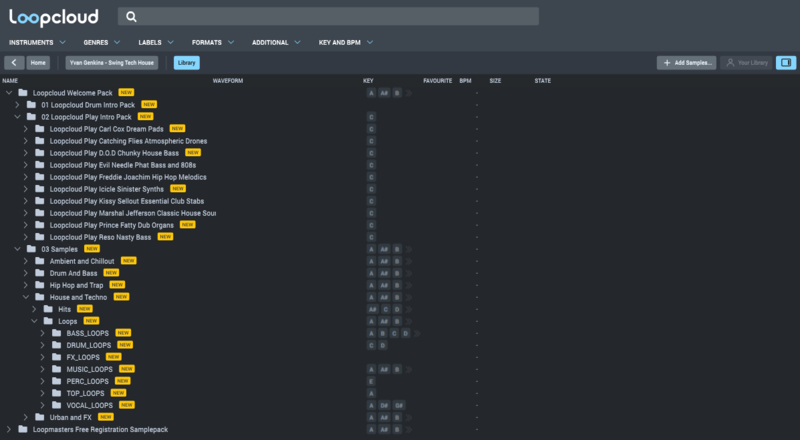This screenshot has width=800, height=440.
Task: Click the more-keys arrow in BASS_LOOPS row
Action: [x=417, y=333]
